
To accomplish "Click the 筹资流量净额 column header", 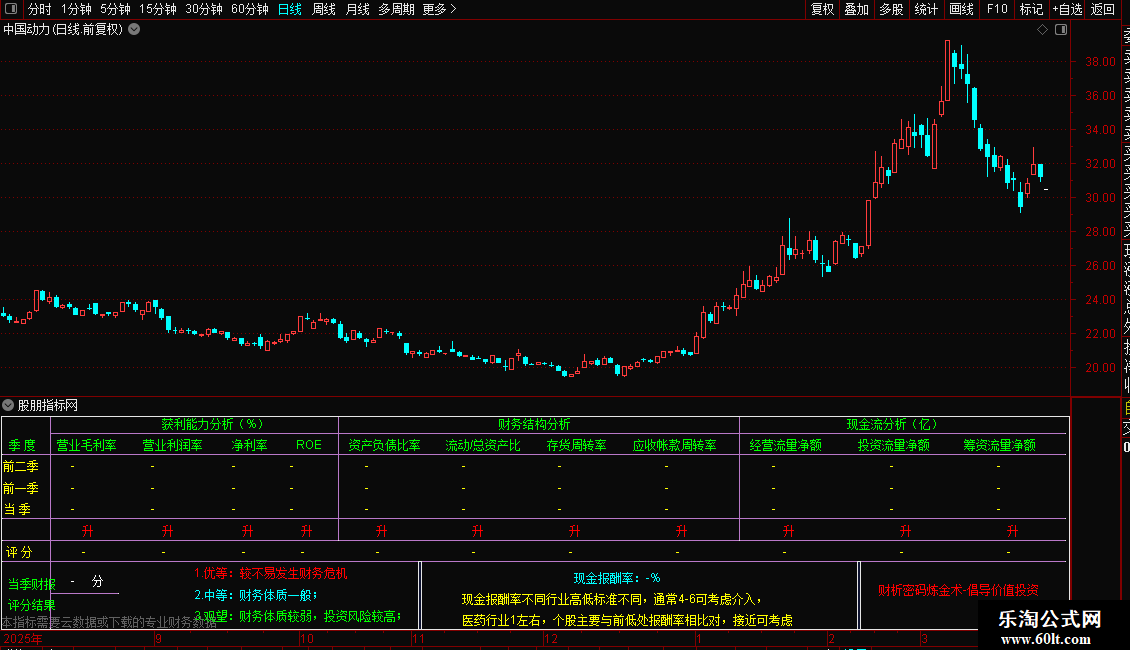I will [1000, 445].
